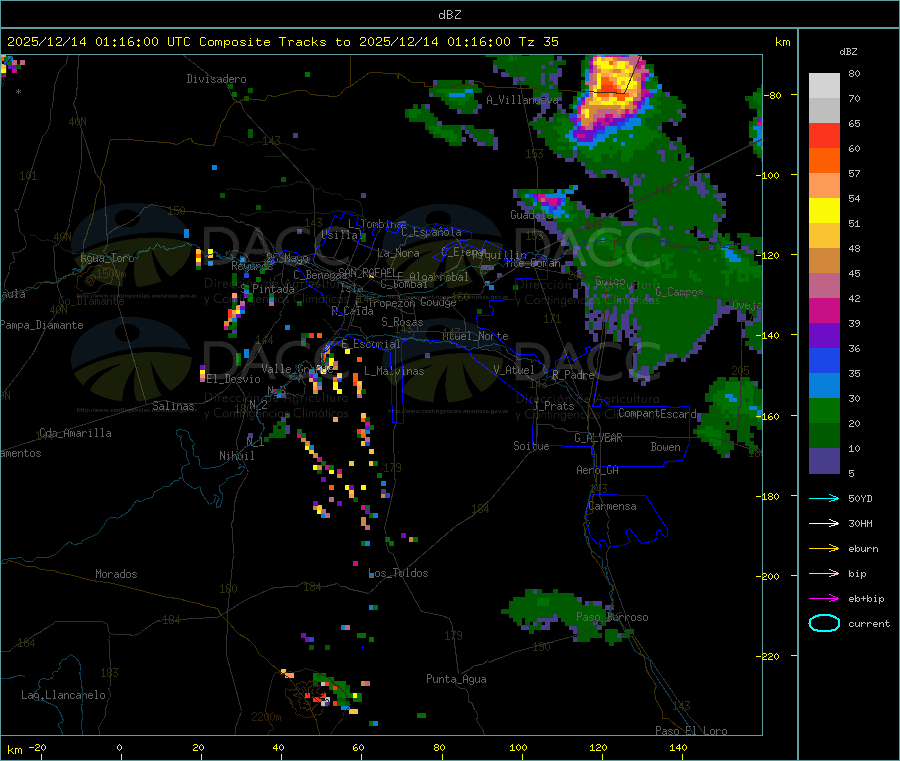Click the 'Agua_Toro' map label
The width and height of the screenshot is (900, 761).
pos(107,258)
